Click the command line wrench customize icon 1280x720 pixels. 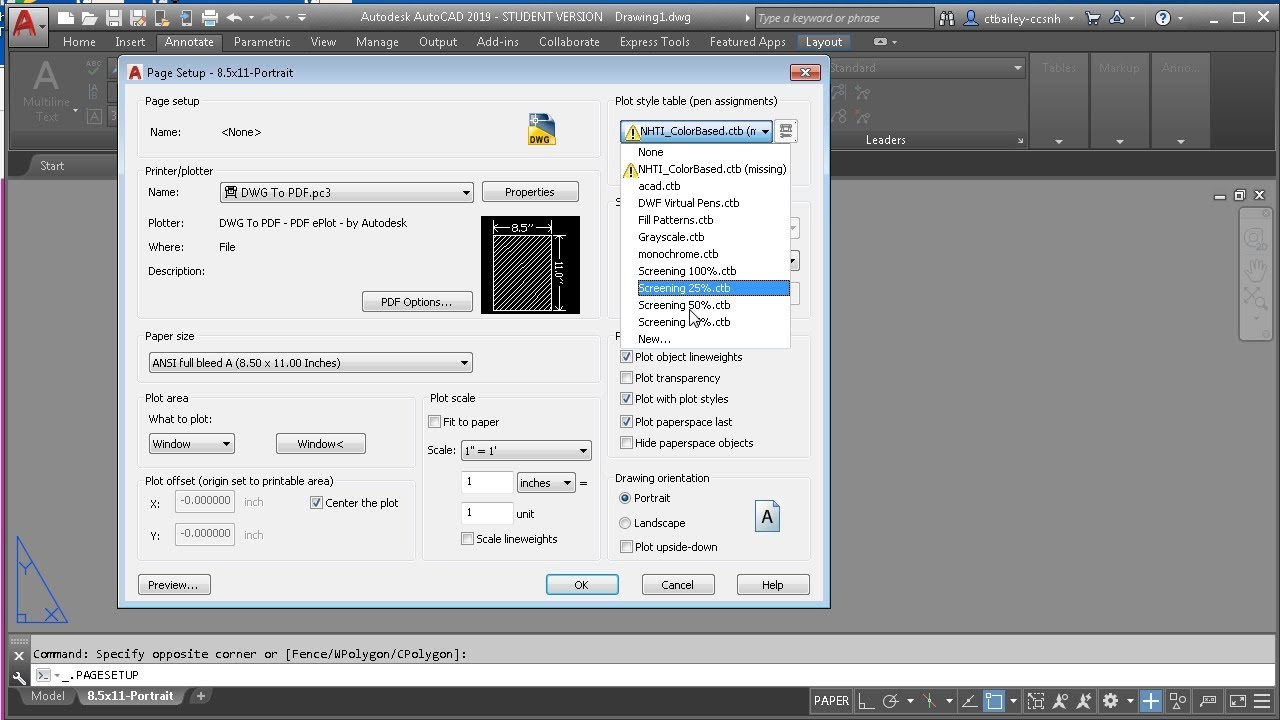18,676
